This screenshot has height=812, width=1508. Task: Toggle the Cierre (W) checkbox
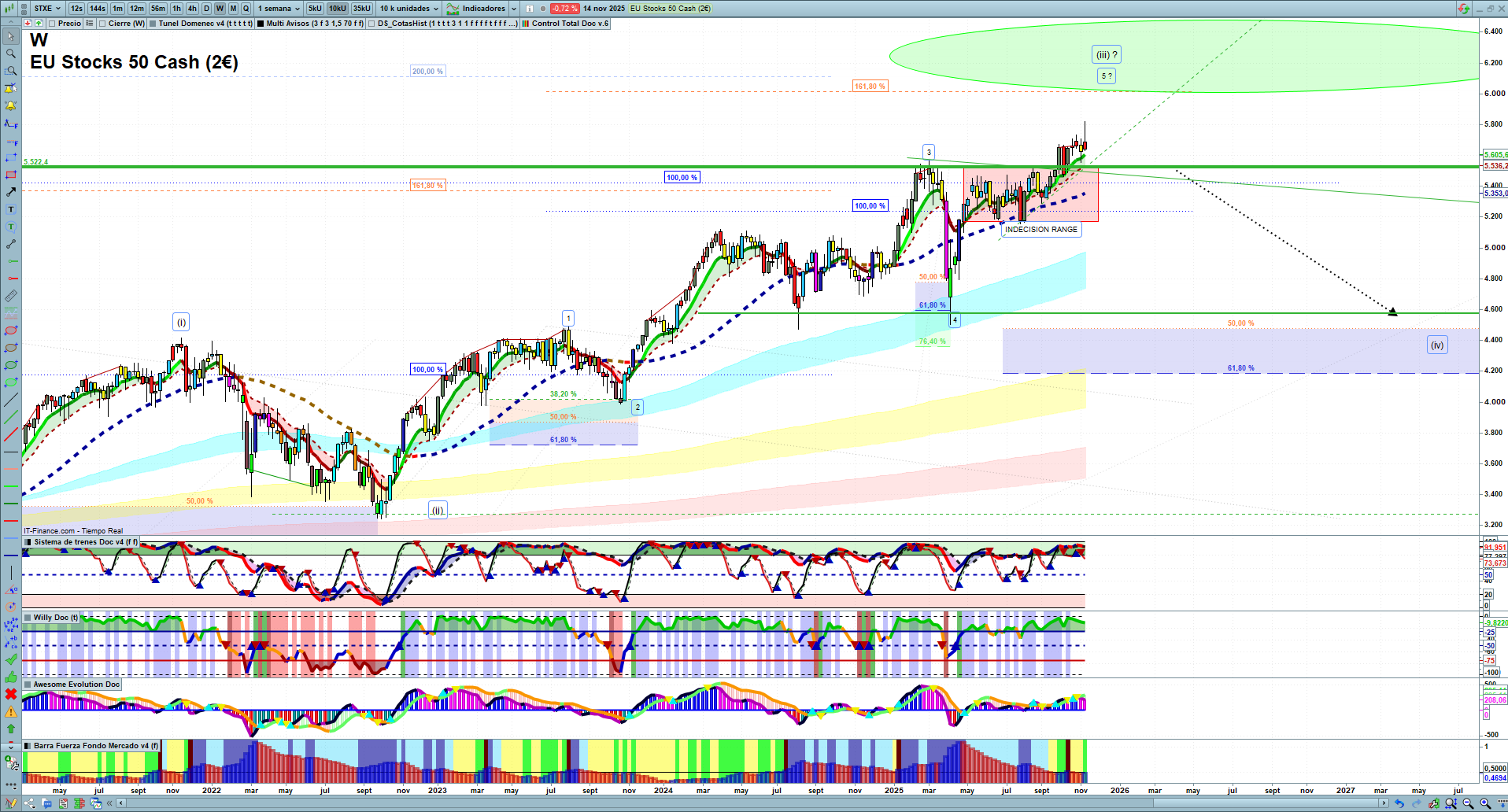click(x=102, y=24)
